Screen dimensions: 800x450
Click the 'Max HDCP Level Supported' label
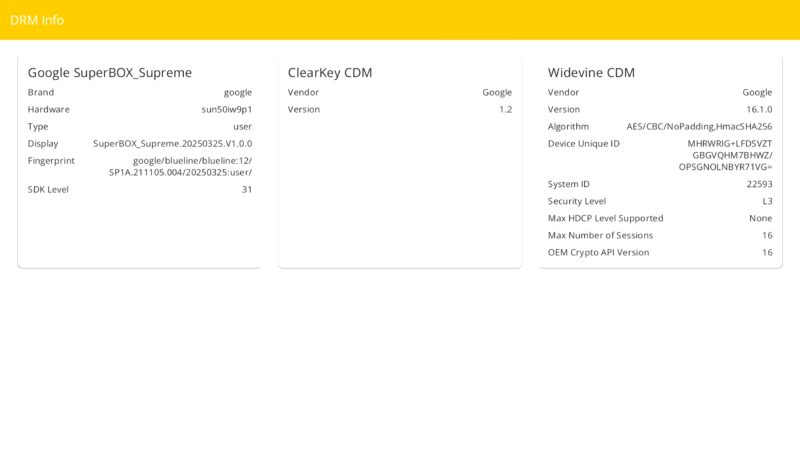pos(606,218)
